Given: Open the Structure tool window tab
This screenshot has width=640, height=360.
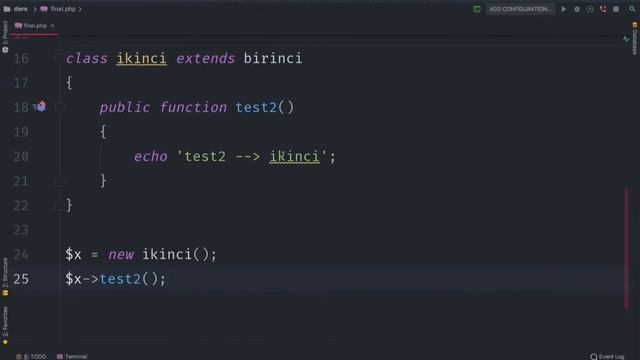Looking at the screenshot, I should (5, 276).
